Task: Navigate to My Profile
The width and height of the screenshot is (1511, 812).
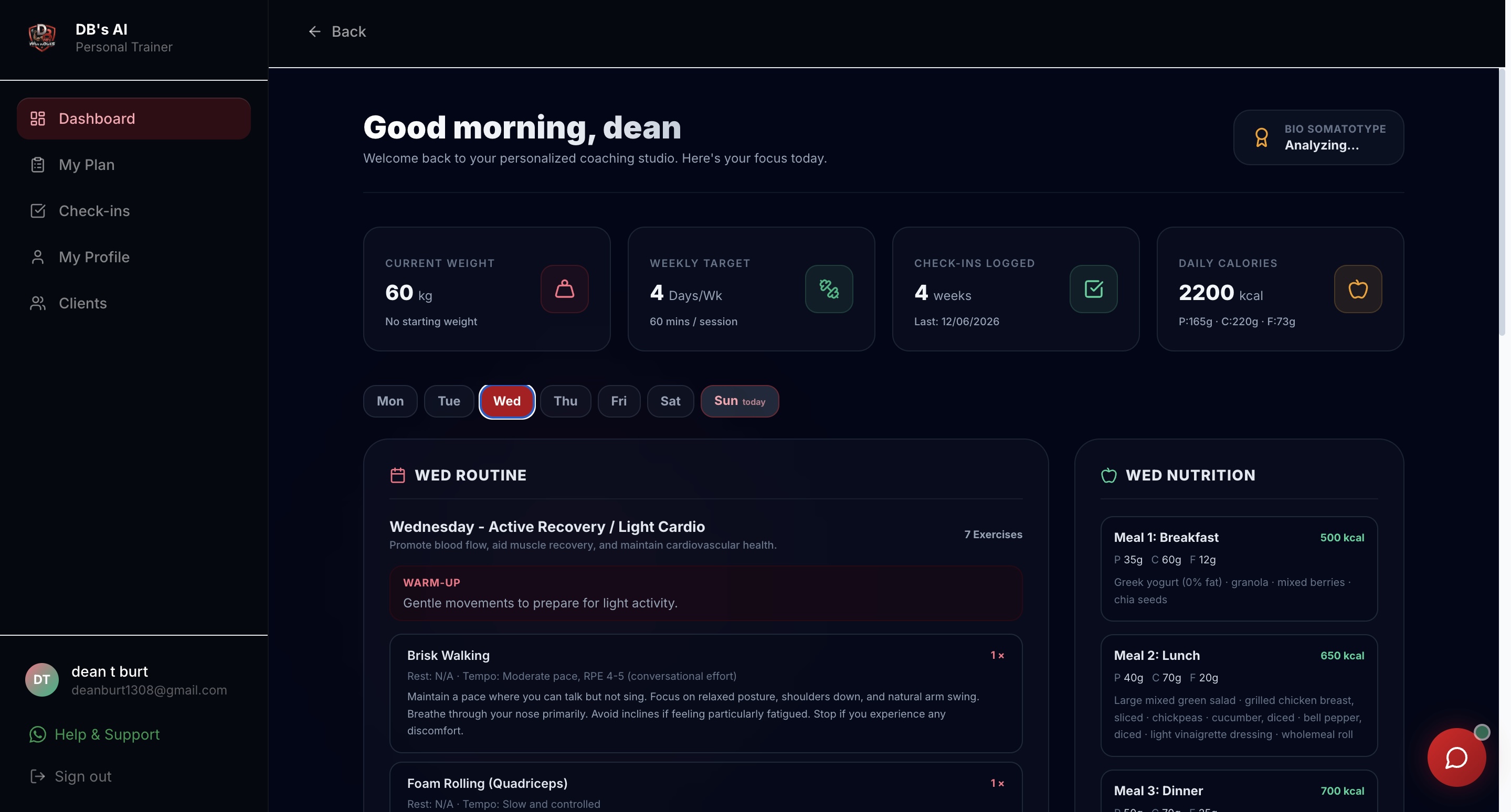Action: click(x=134, y=257)
